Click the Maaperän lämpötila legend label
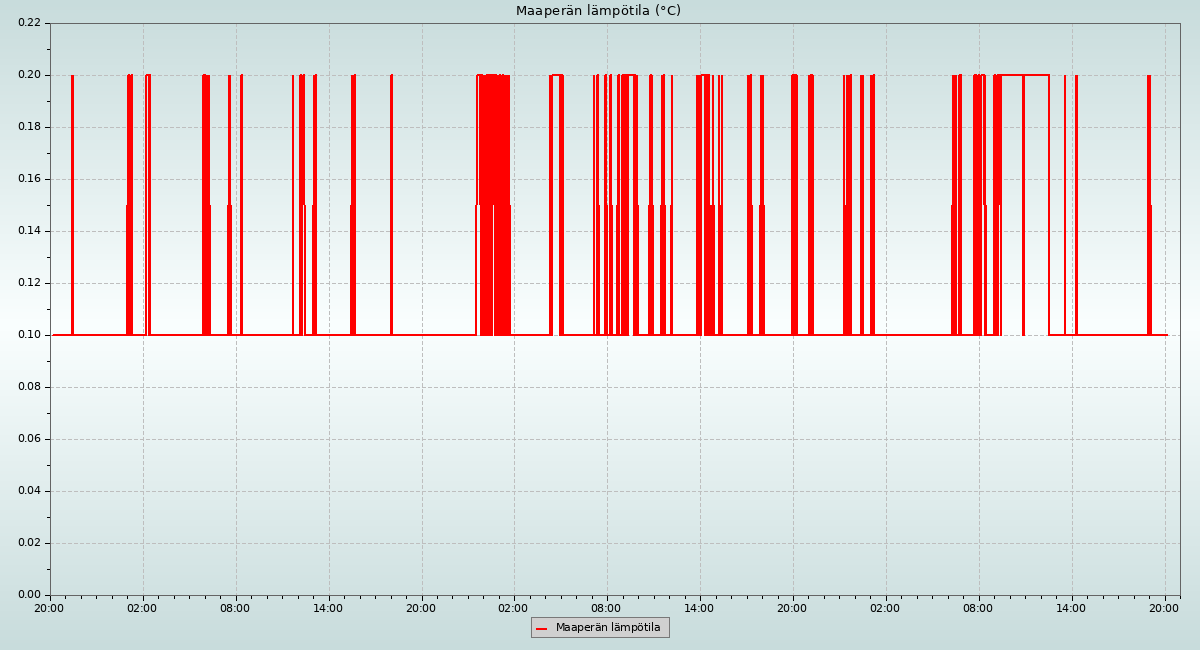This screenshot has height=650, width=1200. click(608, 628)
